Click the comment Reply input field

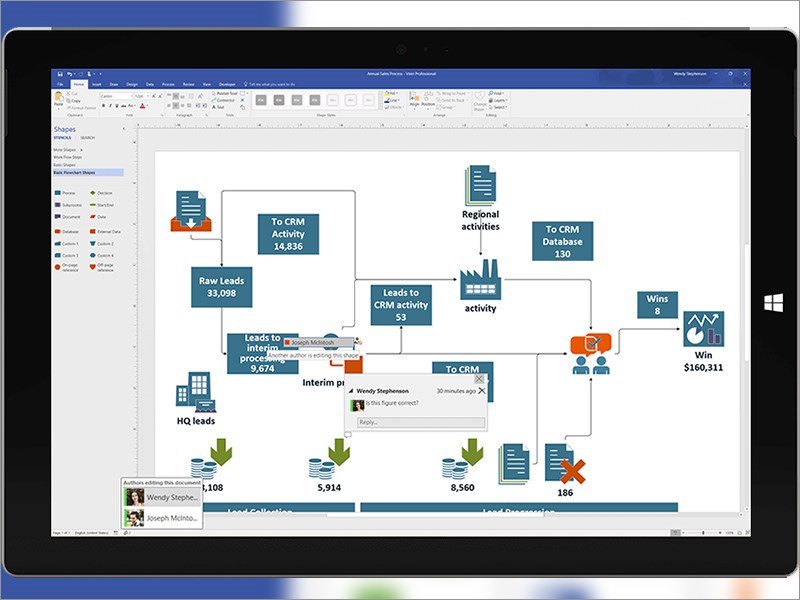(421, 422)
